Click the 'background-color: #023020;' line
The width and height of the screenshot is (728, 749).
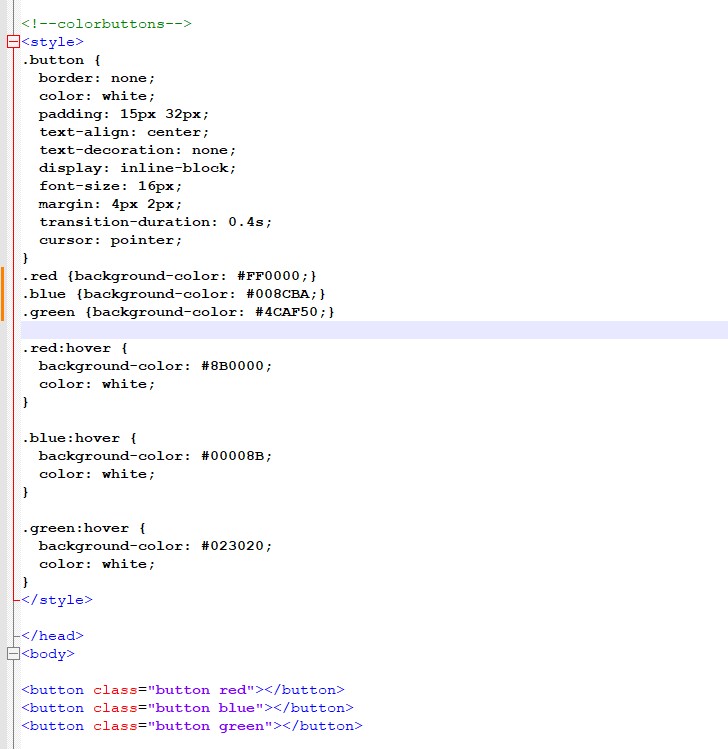[155, 546]
